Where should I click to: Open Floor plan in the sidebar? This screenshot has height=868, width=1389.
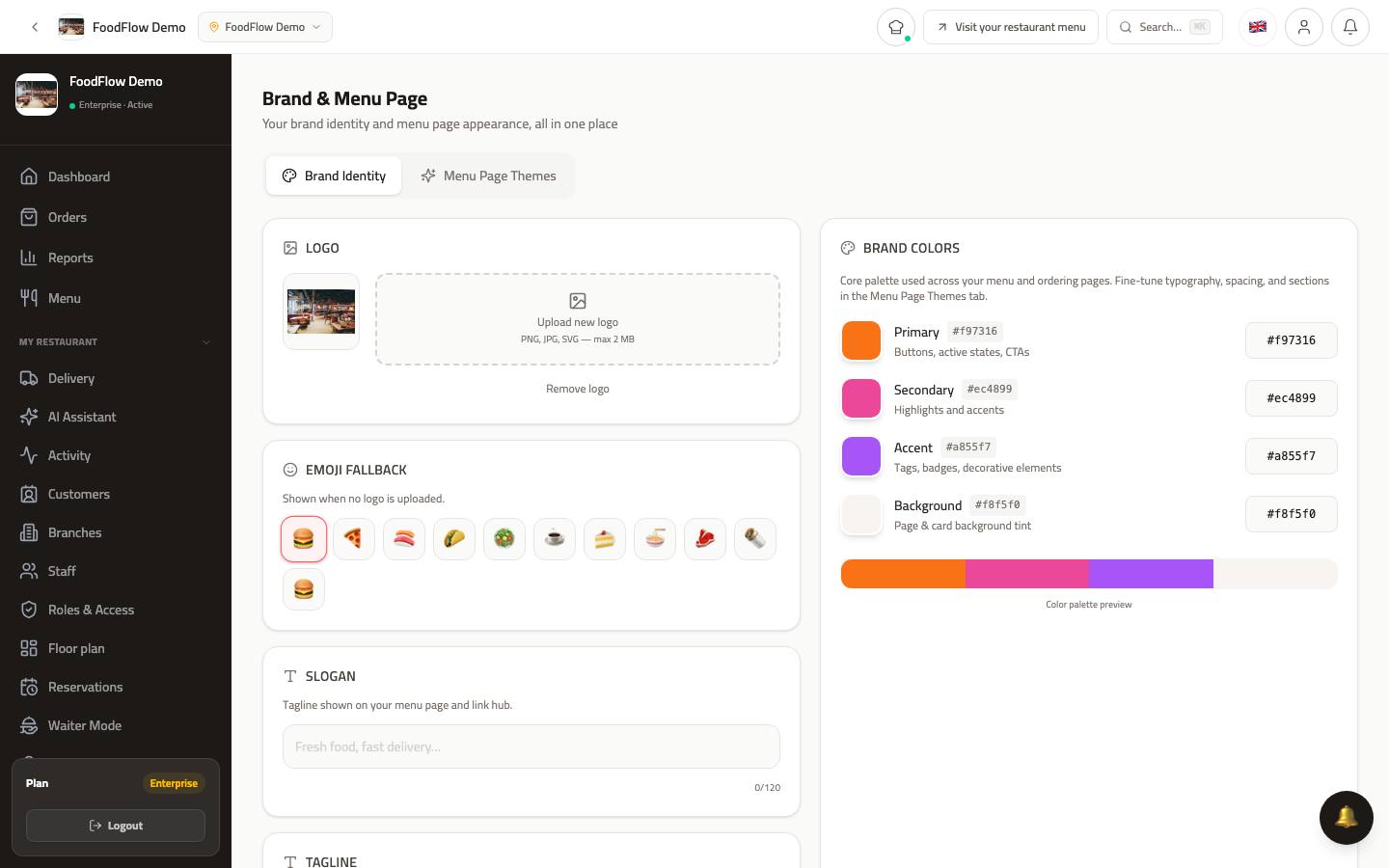(116, 648)
